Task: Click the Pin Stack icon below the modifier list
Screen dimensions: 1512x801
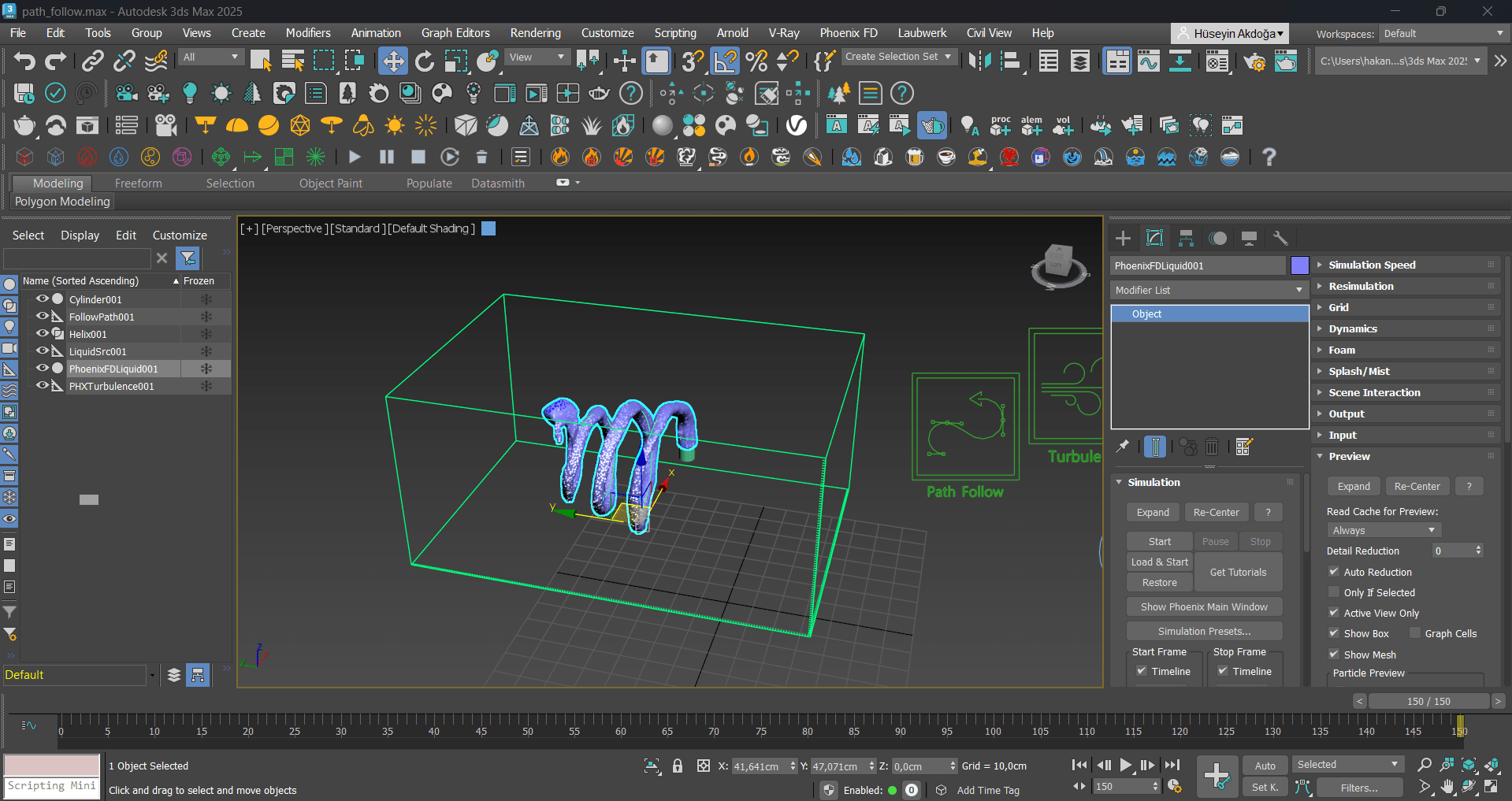Action: tap(1123, 447)
